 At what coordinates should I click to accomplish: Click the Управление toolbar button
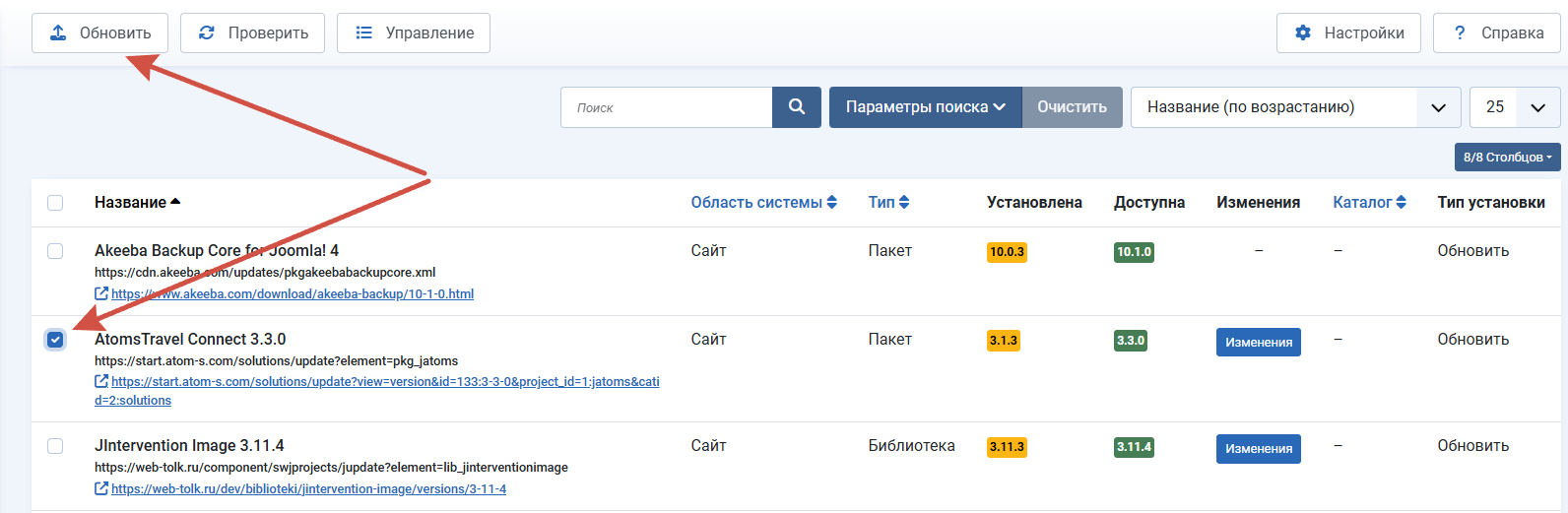(x=413, y=32)
